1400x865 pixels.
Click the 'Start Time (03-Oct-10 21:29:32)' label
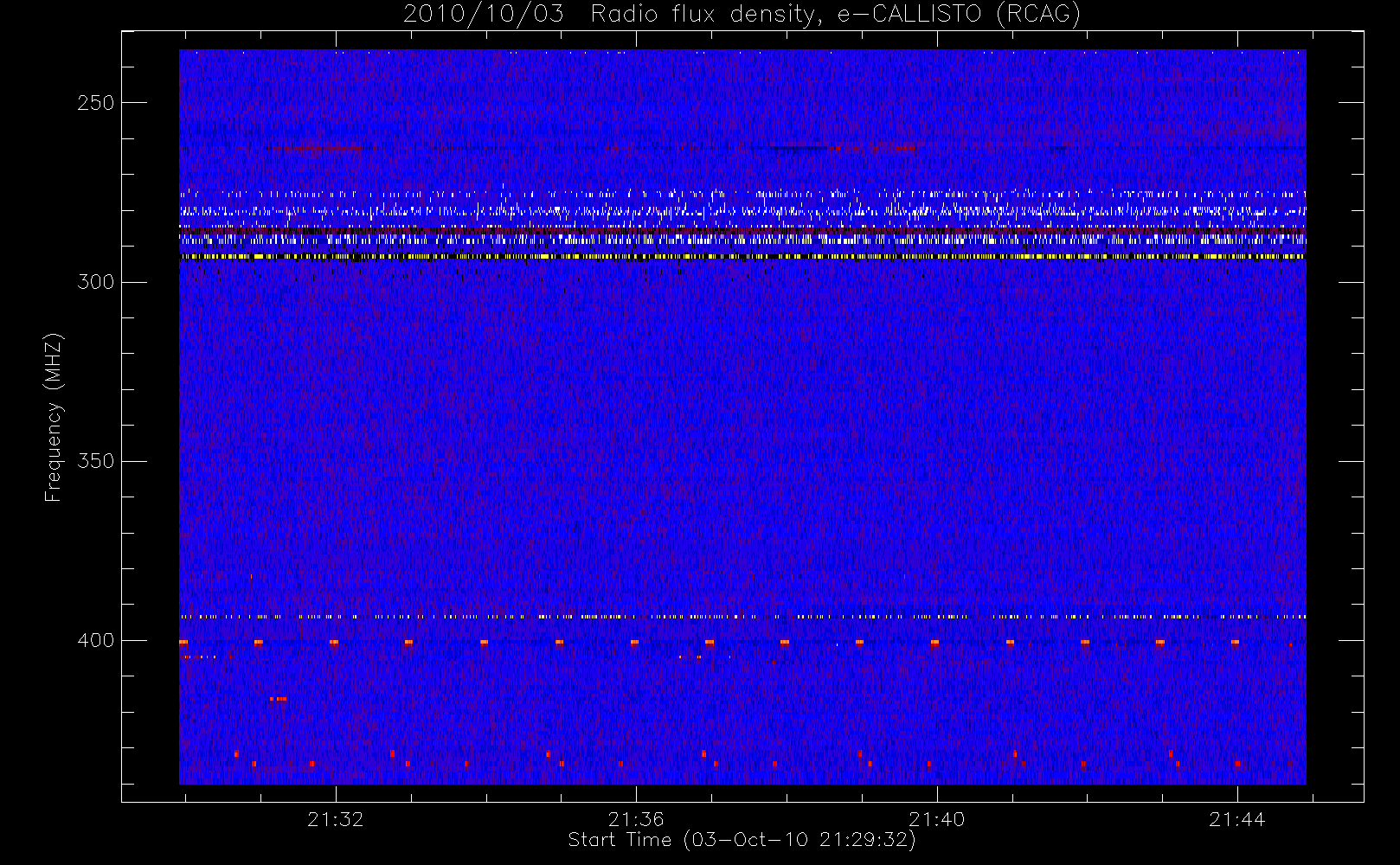click(742, 840)
